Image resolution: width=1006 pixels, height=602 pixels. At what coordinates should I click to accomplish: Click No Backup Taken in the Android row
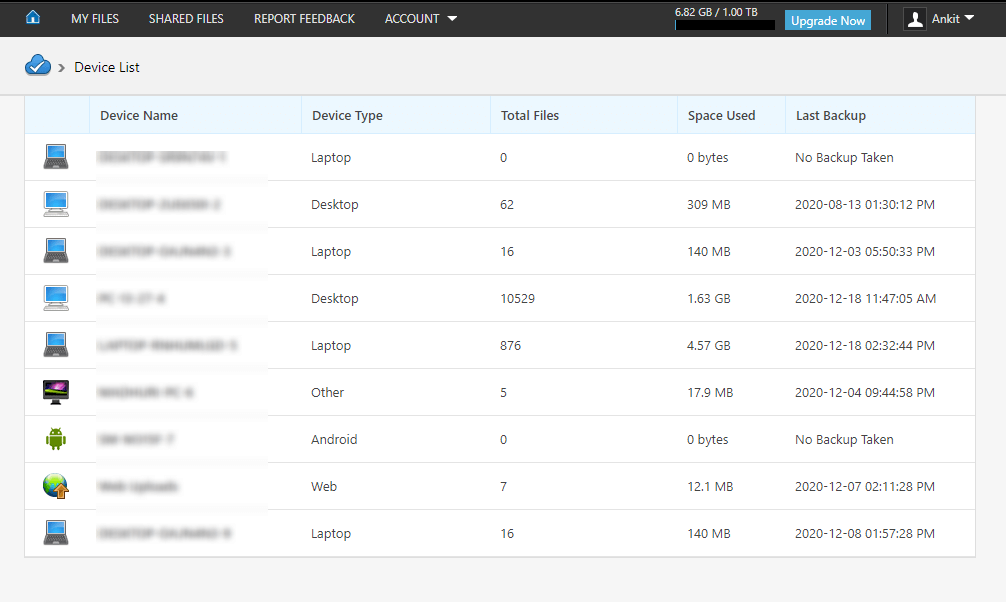pyautogui.click(x=844, y=439)
